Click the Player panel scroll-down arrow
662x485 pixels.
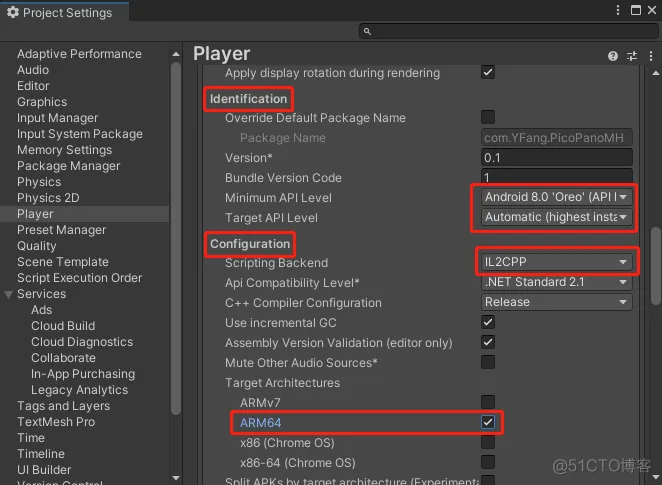(656, 477)
